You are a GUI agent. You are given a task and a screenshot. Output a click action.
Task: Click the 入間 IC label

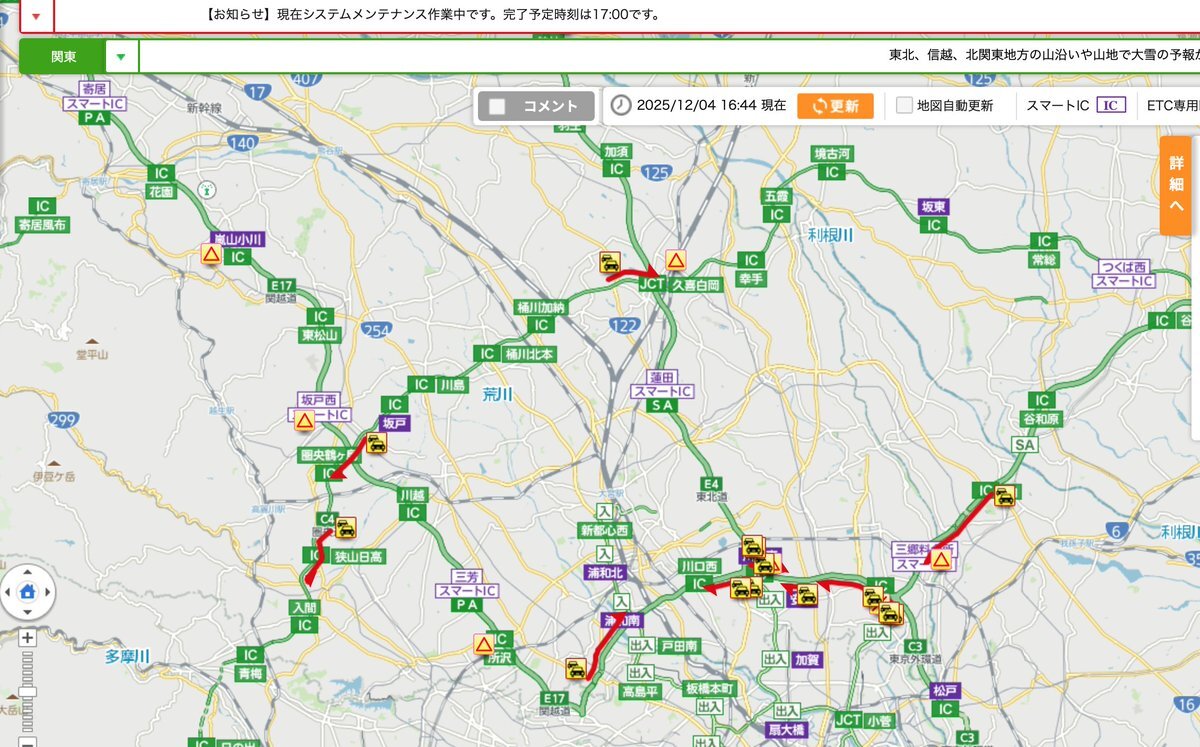304,607
